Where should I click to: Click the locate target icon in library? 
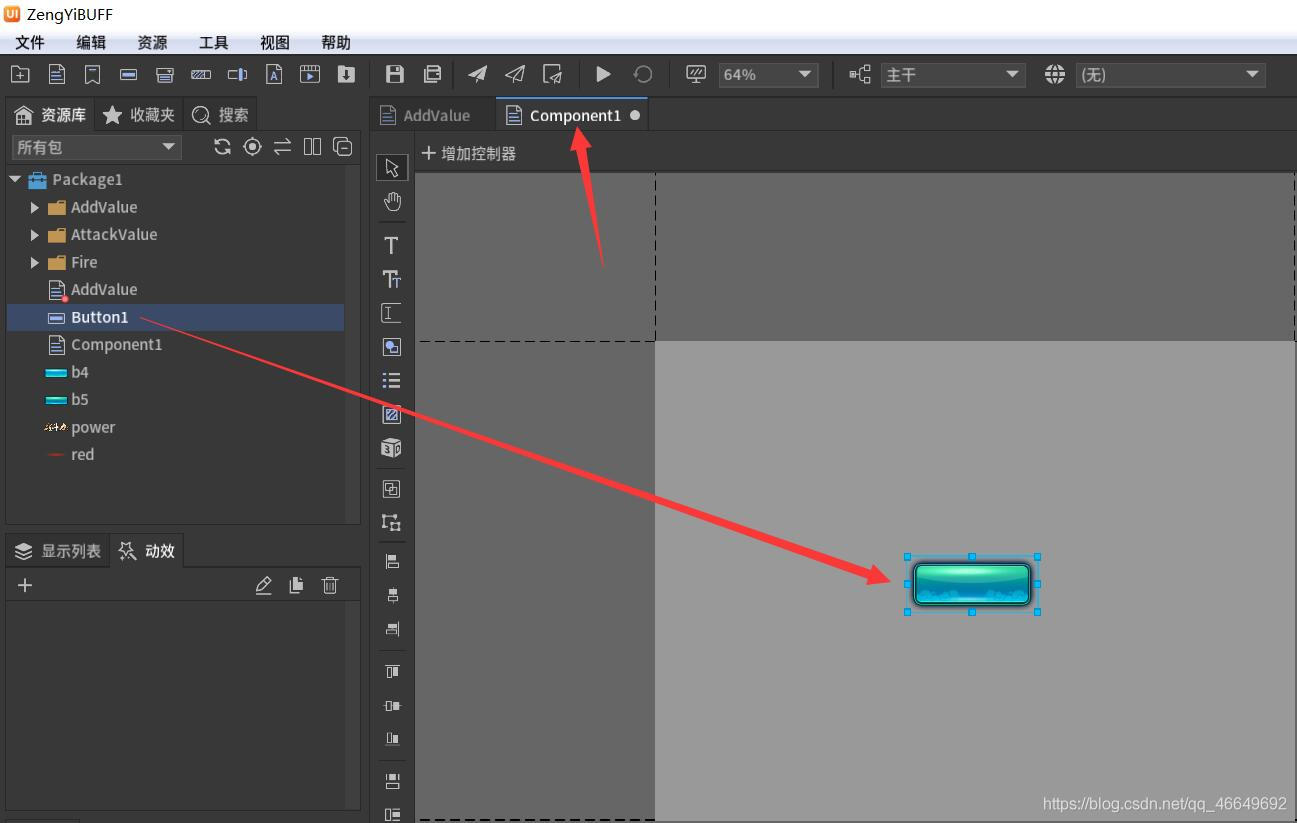coord(253,147)
